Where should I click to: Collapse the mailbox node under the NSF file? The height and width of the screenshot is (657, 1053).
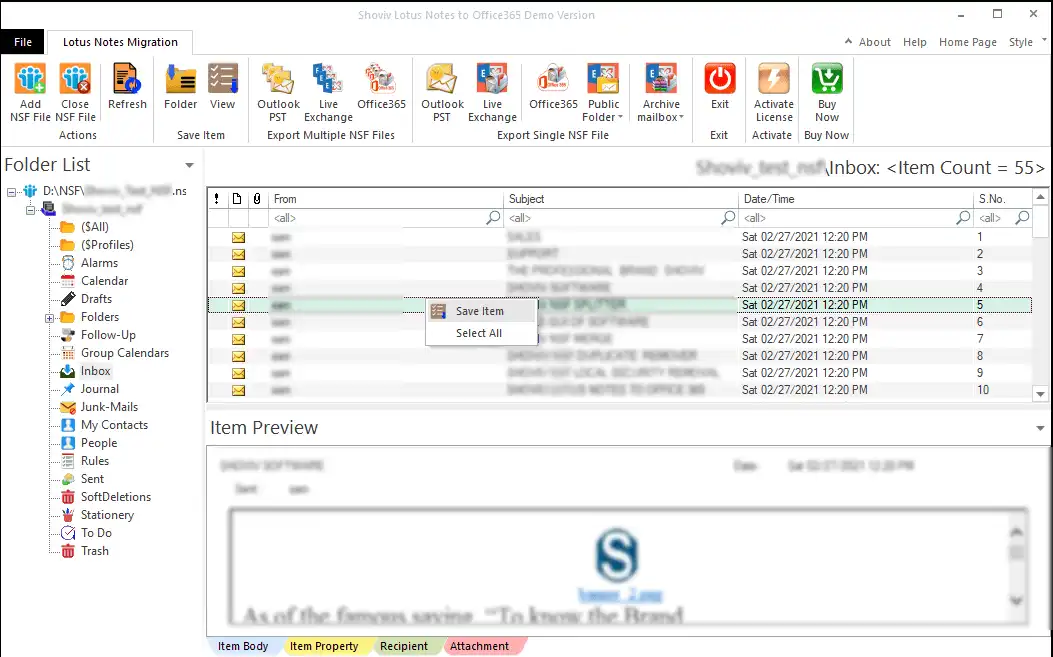(30, 210)
